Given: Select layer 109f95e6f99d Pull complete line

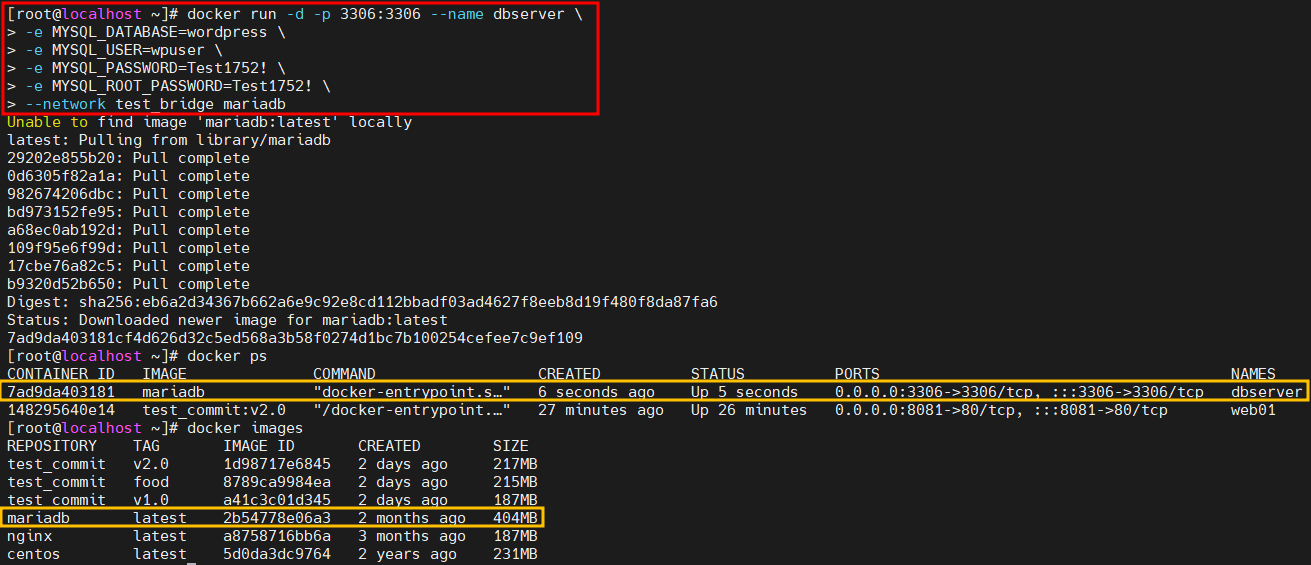Looking at the screenshot, I should (128, 248).
